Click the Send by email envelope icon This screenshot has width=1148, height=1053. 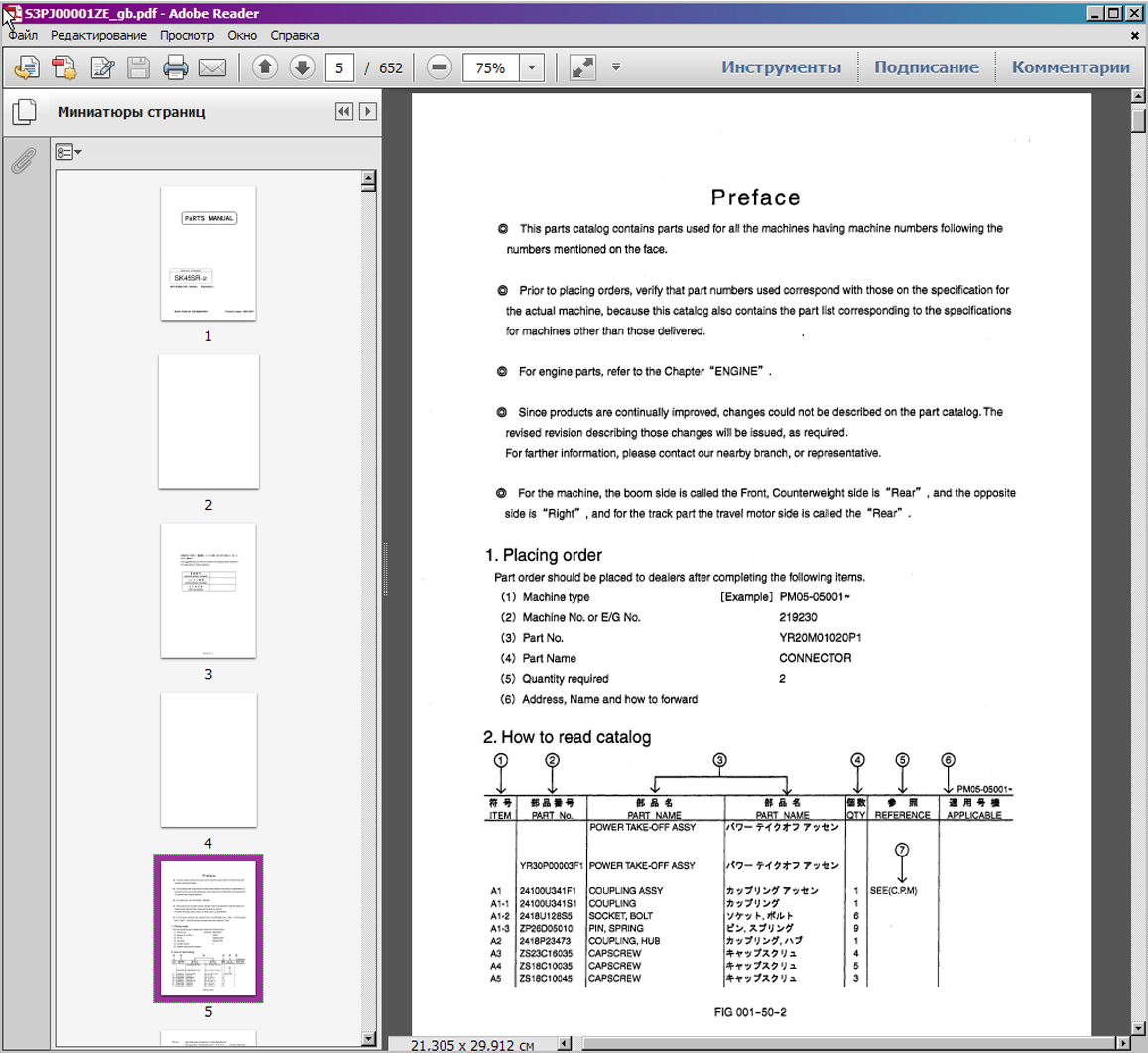pyautogui.click(x=212, y=67)
